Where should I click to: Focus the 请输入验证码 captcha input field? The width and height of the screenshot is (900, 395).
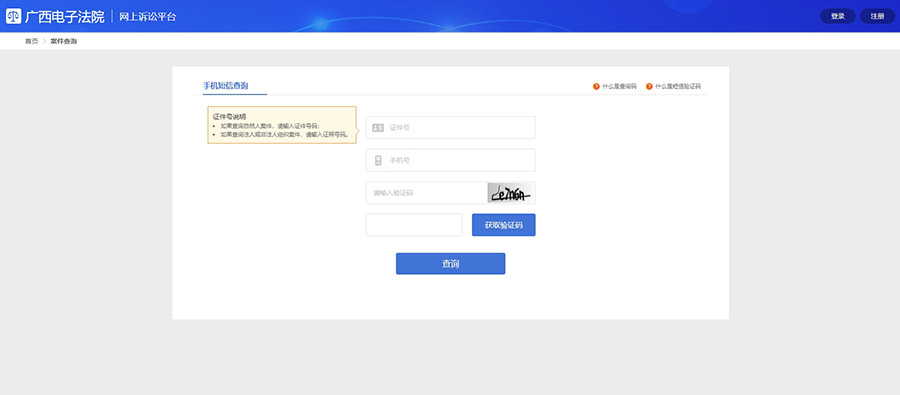[426, 193]
